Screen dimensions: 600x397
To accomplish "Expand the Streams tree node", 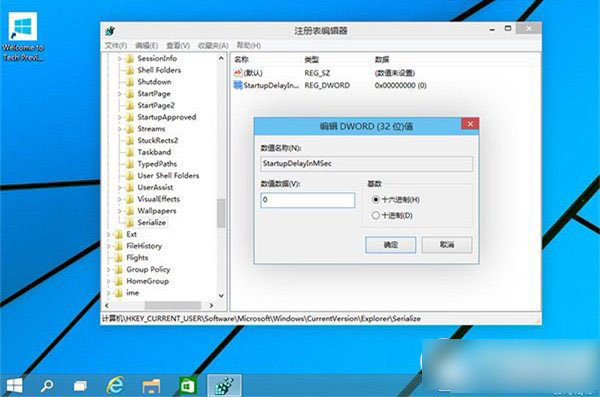I will pos(119,129).
